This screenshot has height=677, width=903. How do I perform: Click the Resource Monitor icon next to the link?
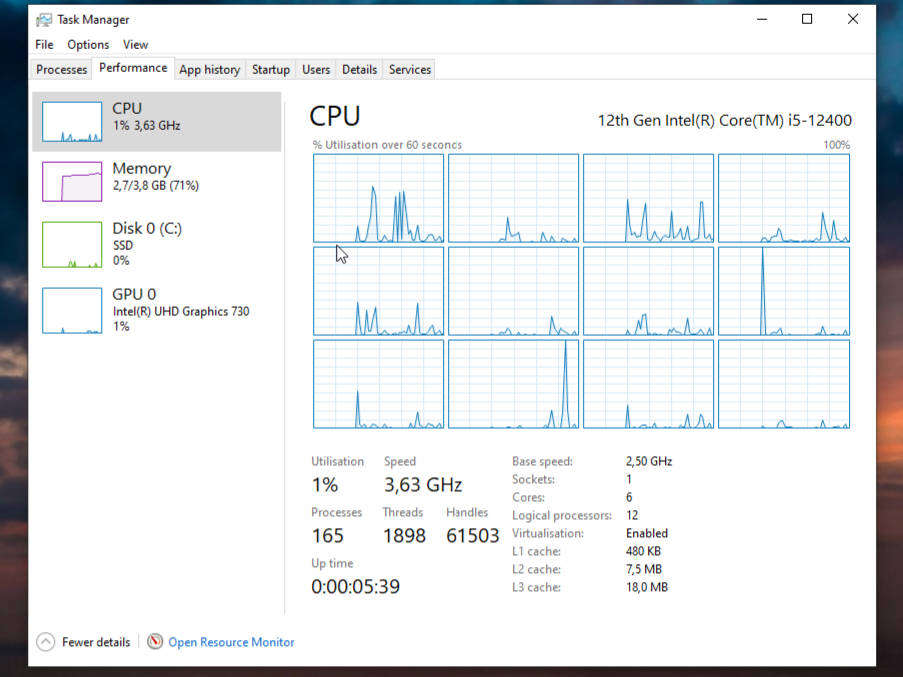(155, 642)
